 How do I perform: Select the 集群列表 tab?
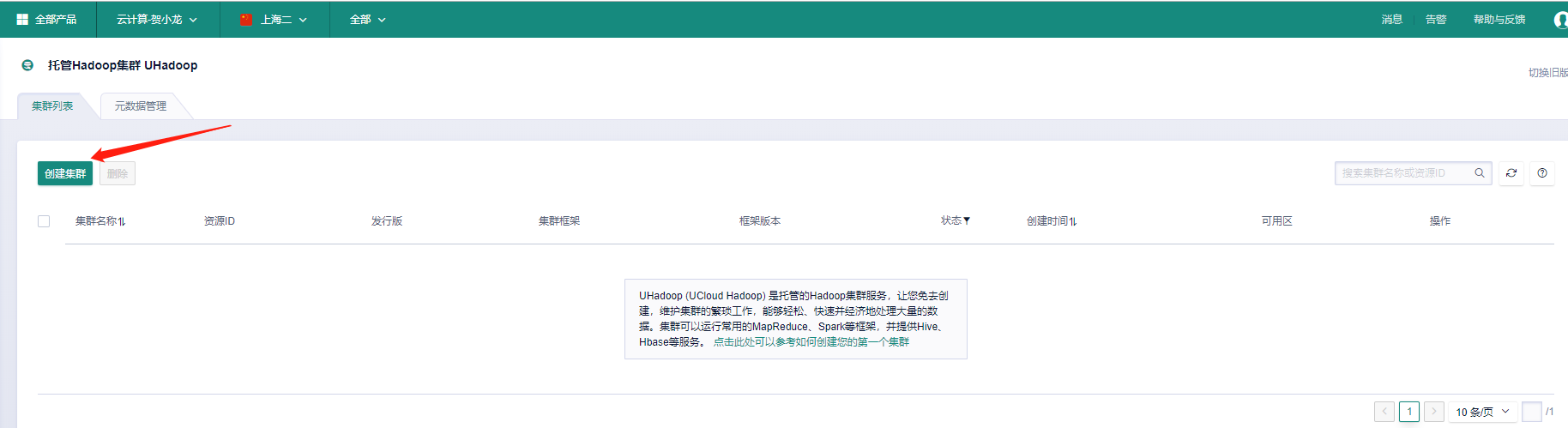52,106
